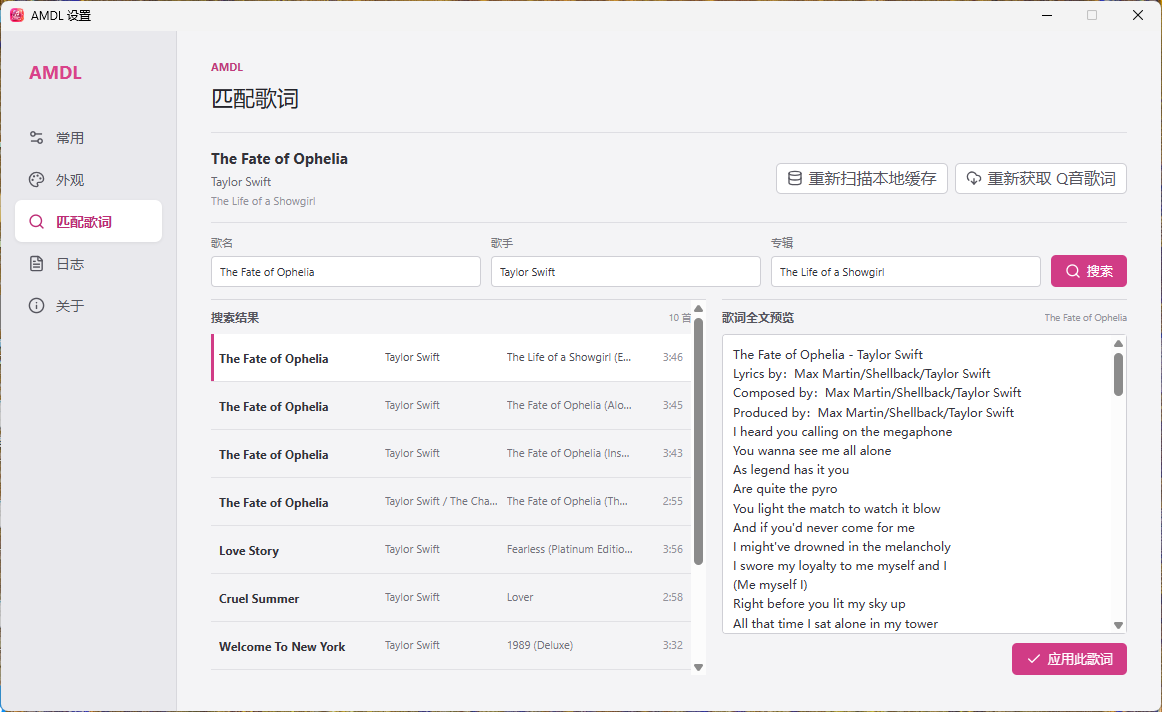Switch to the 外观 section
The height and width of the screenshot is (712, 1162).
click(x=88, y=180)
